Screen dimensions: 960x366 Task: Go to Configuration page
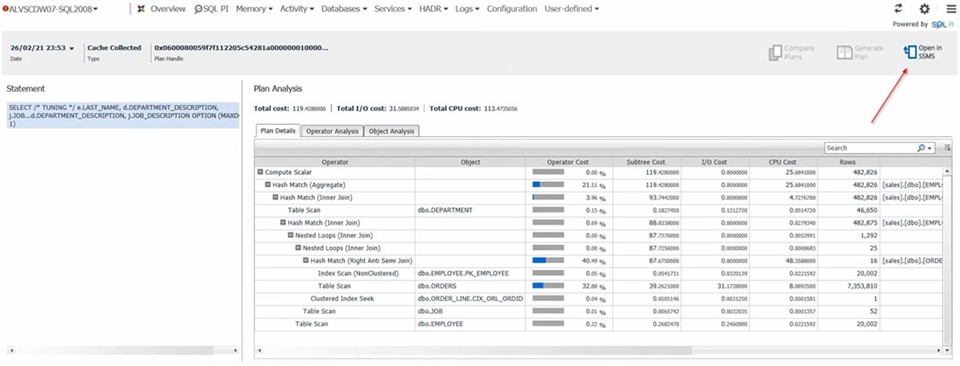point(512,9)
